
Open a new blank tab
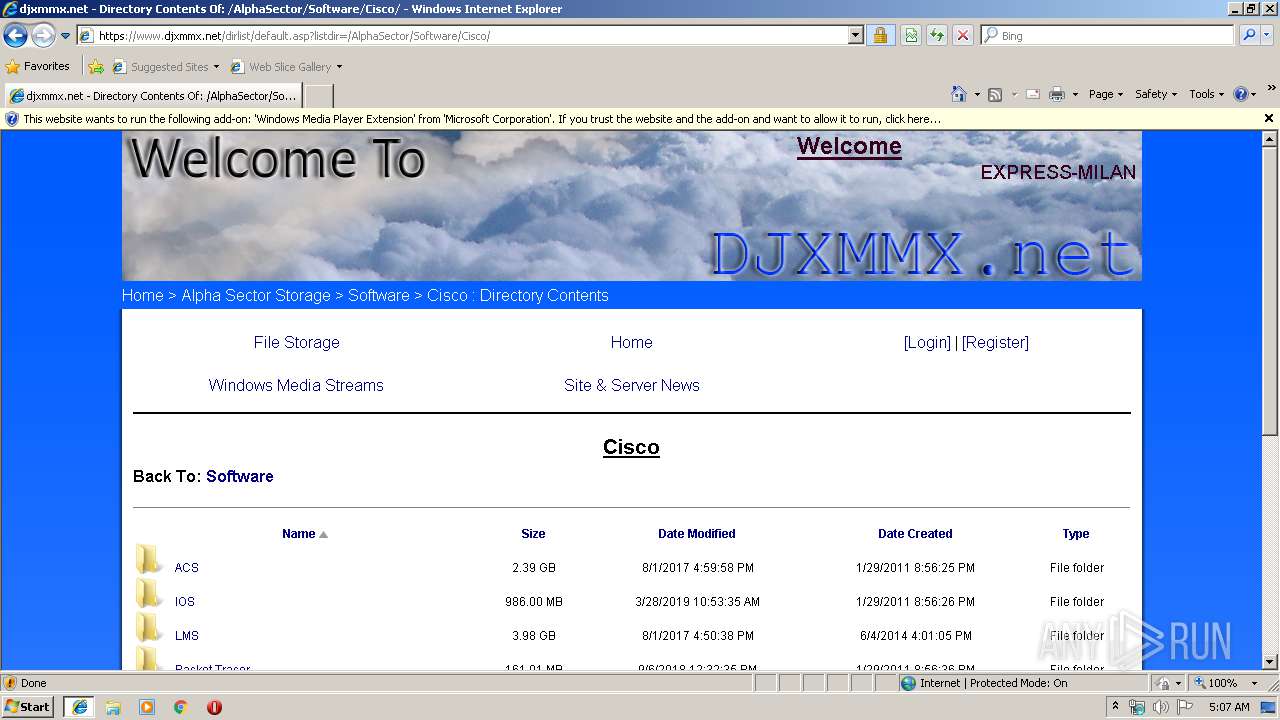[x=318, y=96]
